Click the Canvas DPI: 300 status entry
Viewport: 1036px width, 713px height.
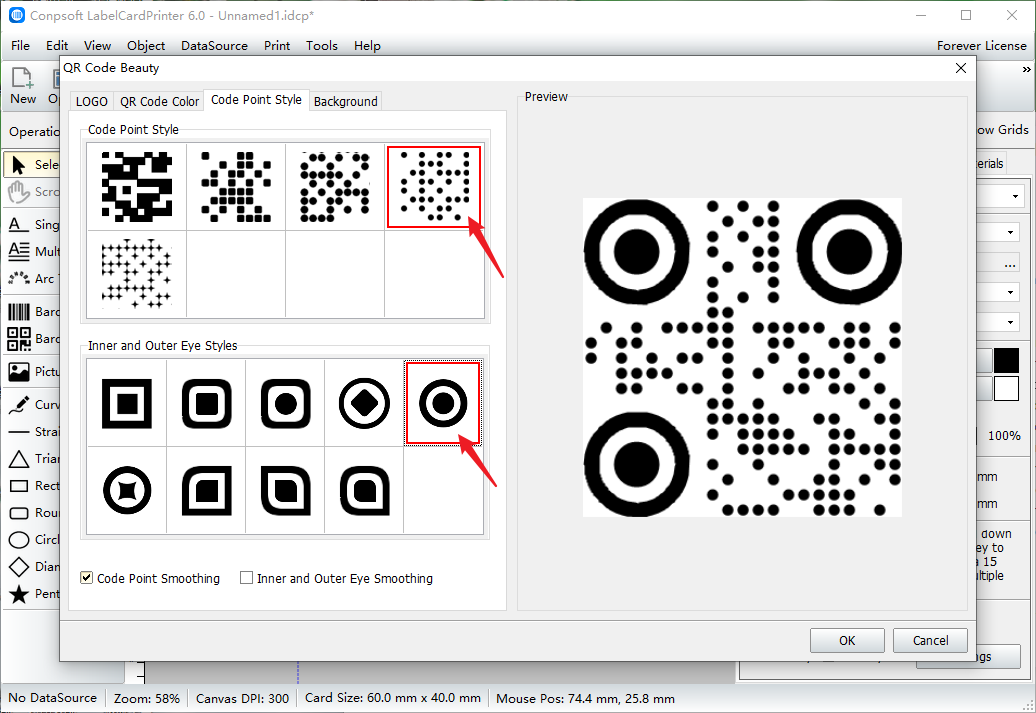[x=242, y=698]
